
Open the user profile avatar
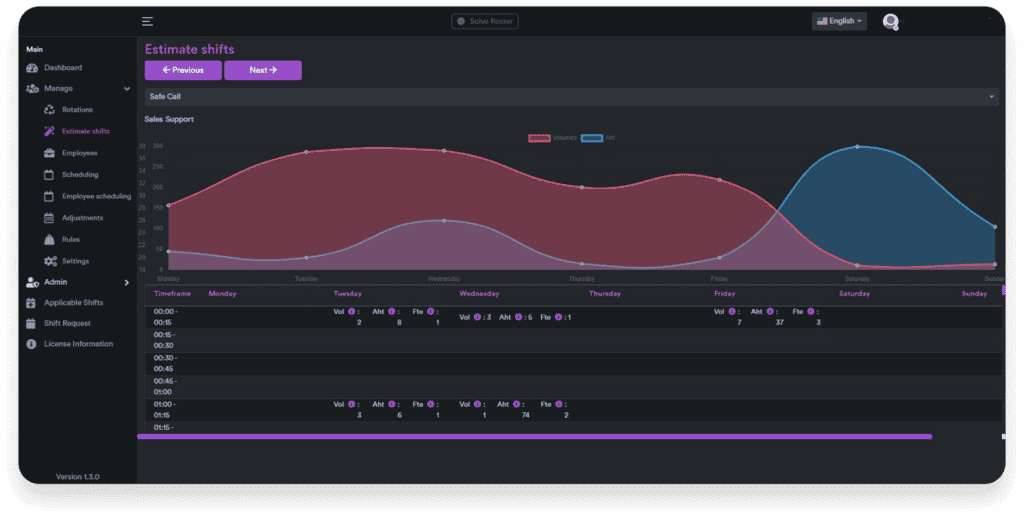(890, 21)
